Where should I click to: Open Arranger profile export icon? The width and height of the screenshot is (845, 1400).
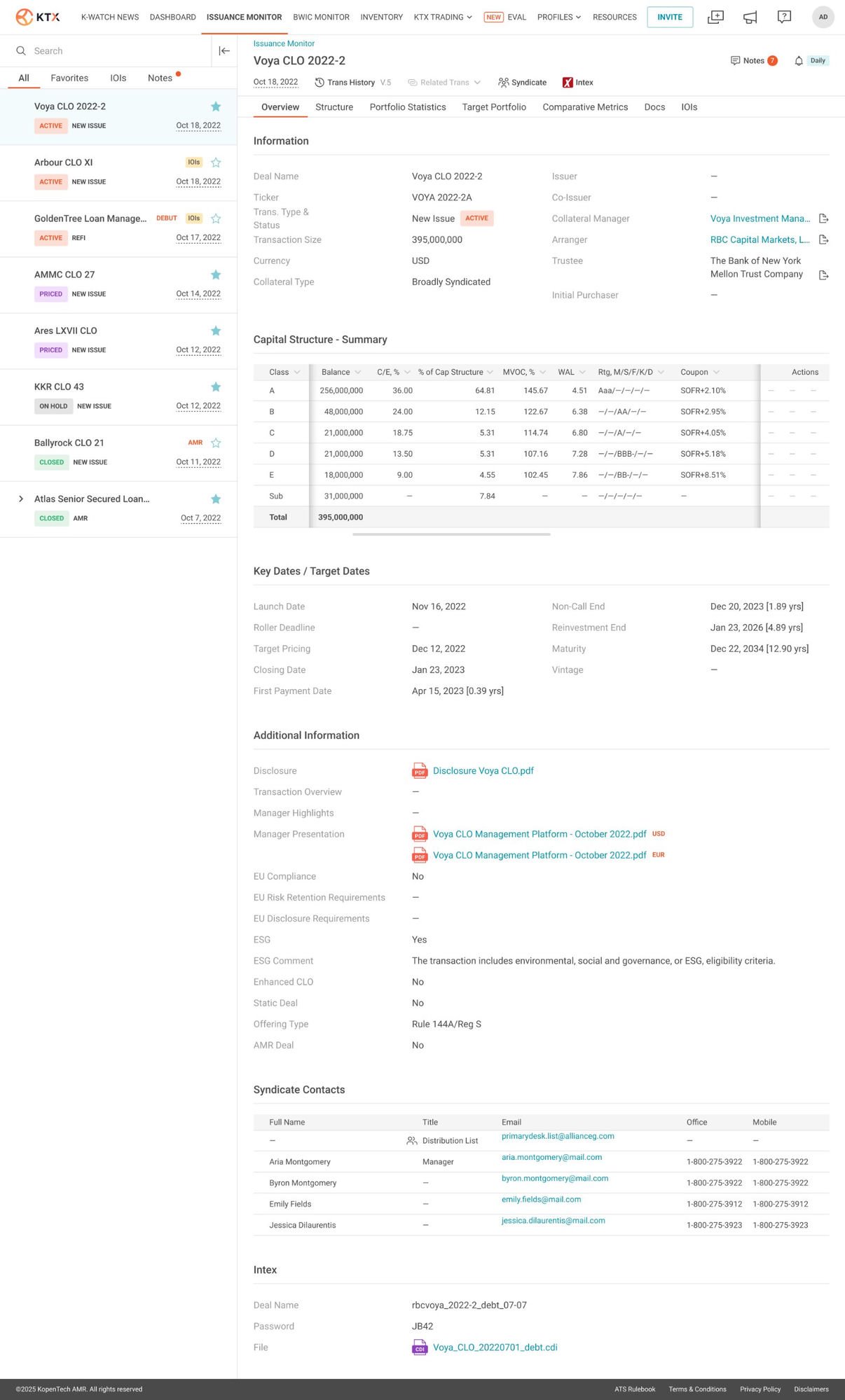(824, 240)
